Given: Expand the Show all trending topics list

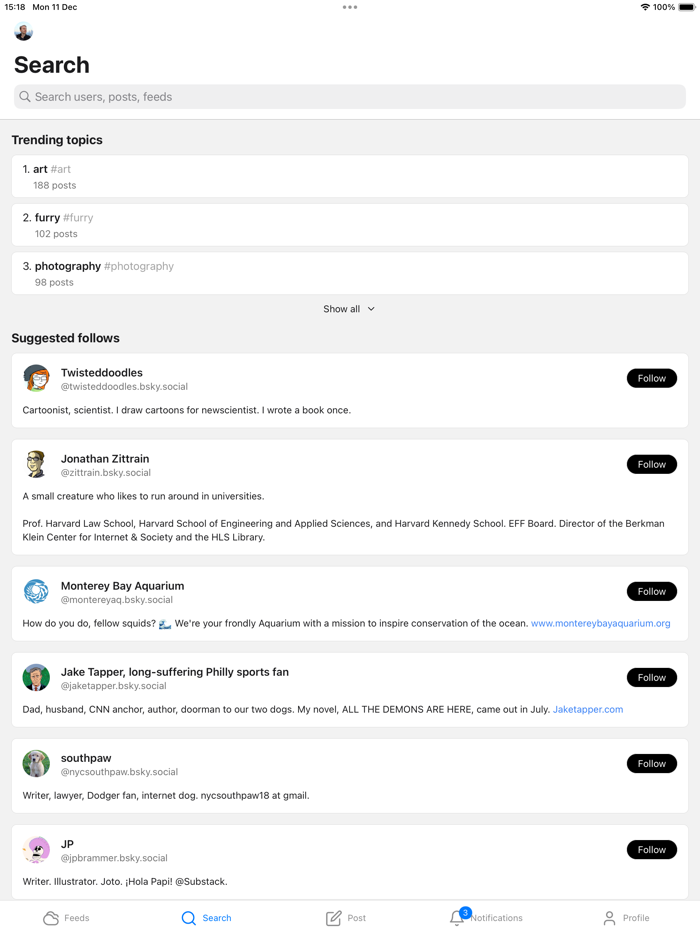Looking at the screenshot, I should pos(349,309).
